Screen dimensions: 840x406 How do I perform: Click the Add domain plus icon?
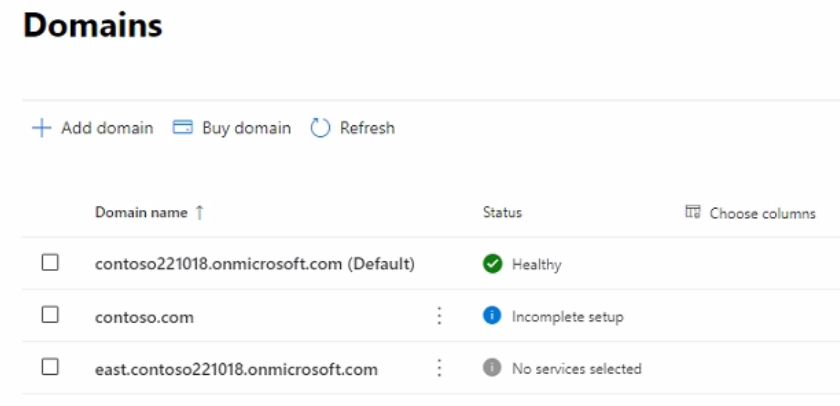(41, 129)
